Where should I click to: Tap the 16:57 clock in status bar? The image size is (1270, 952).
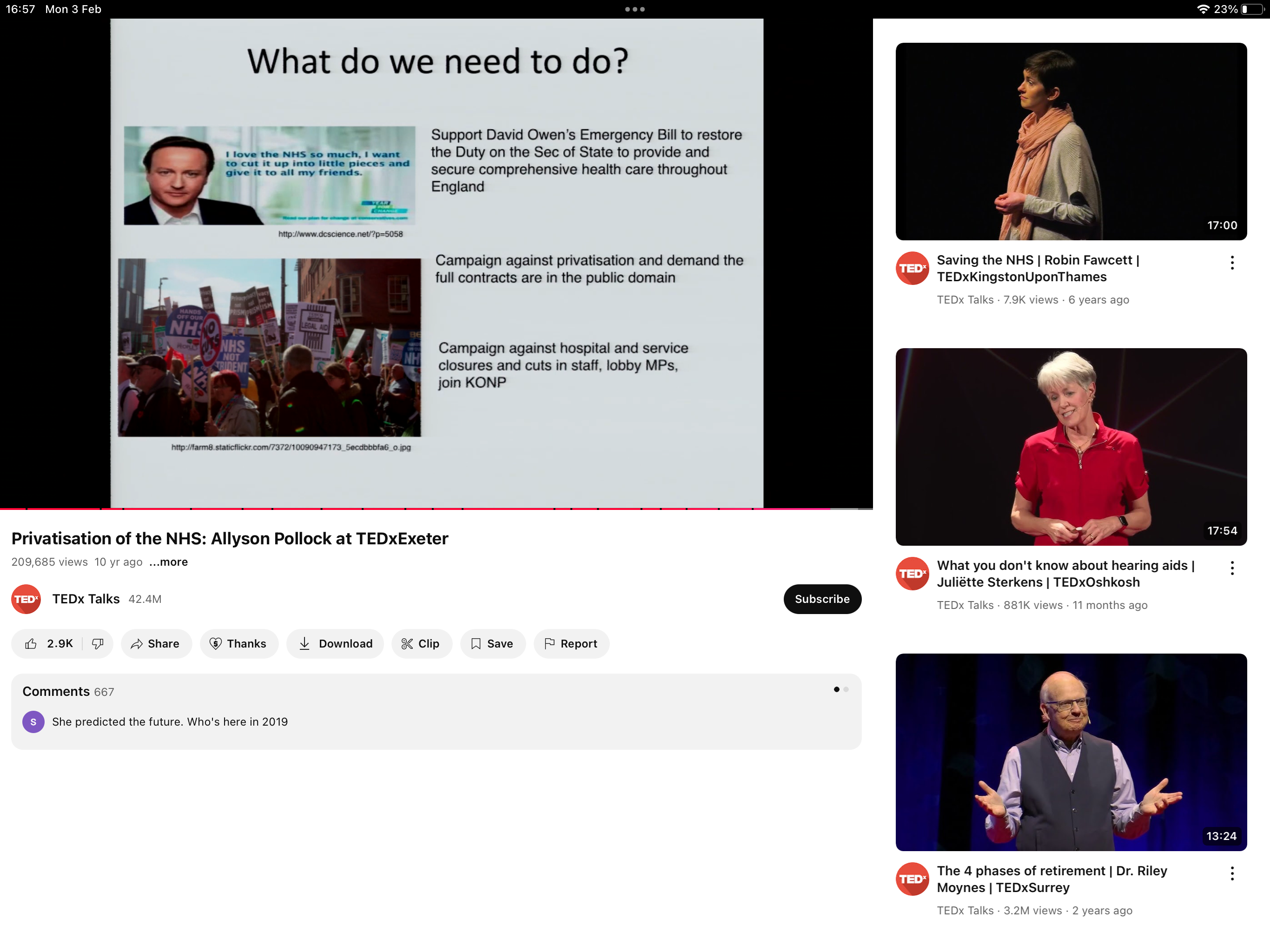coord(20,9)
